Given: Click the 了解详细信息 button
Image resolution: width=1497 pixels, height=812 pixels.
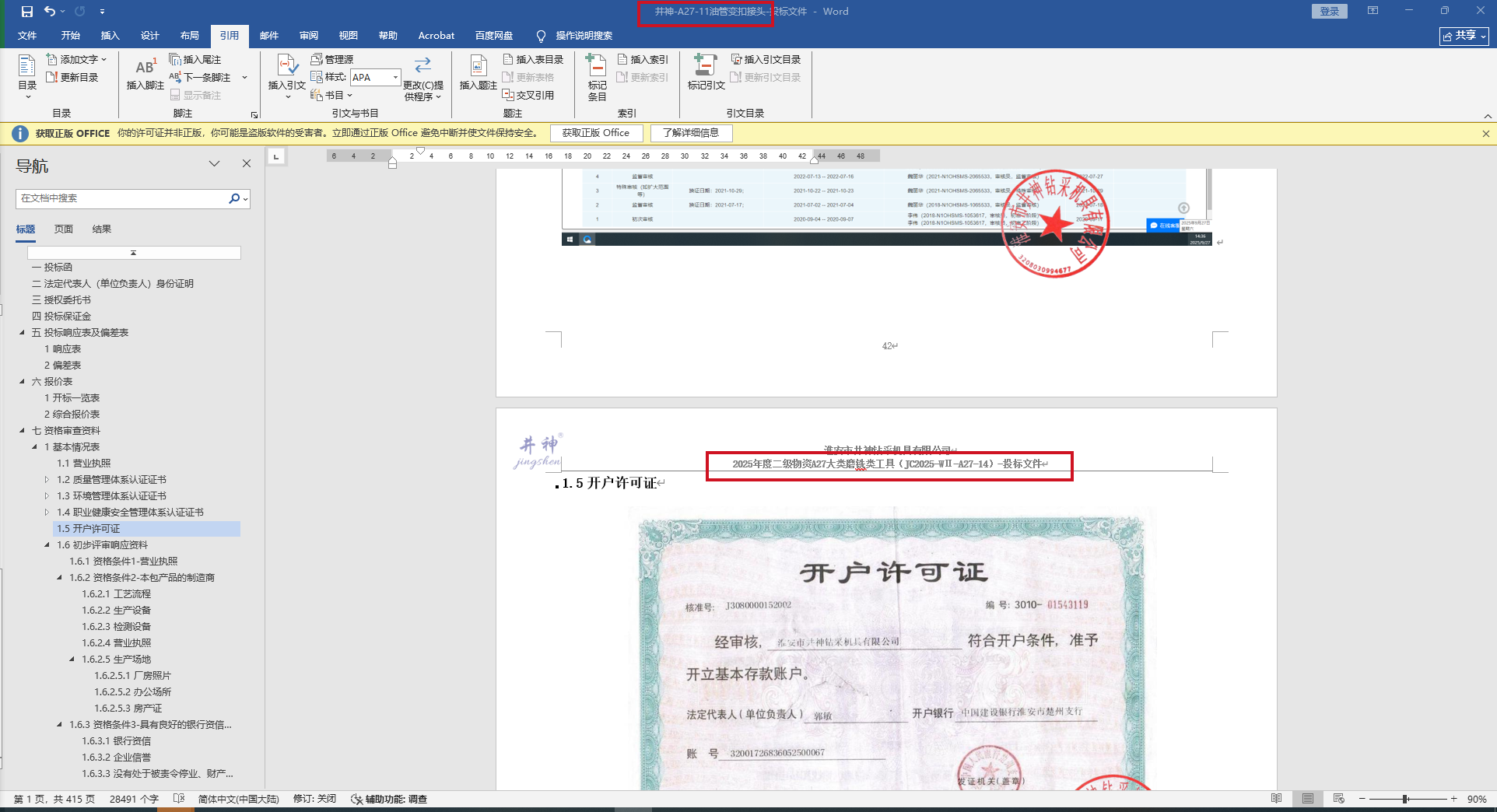Looking at the screenshot, I should pos(691,133).
